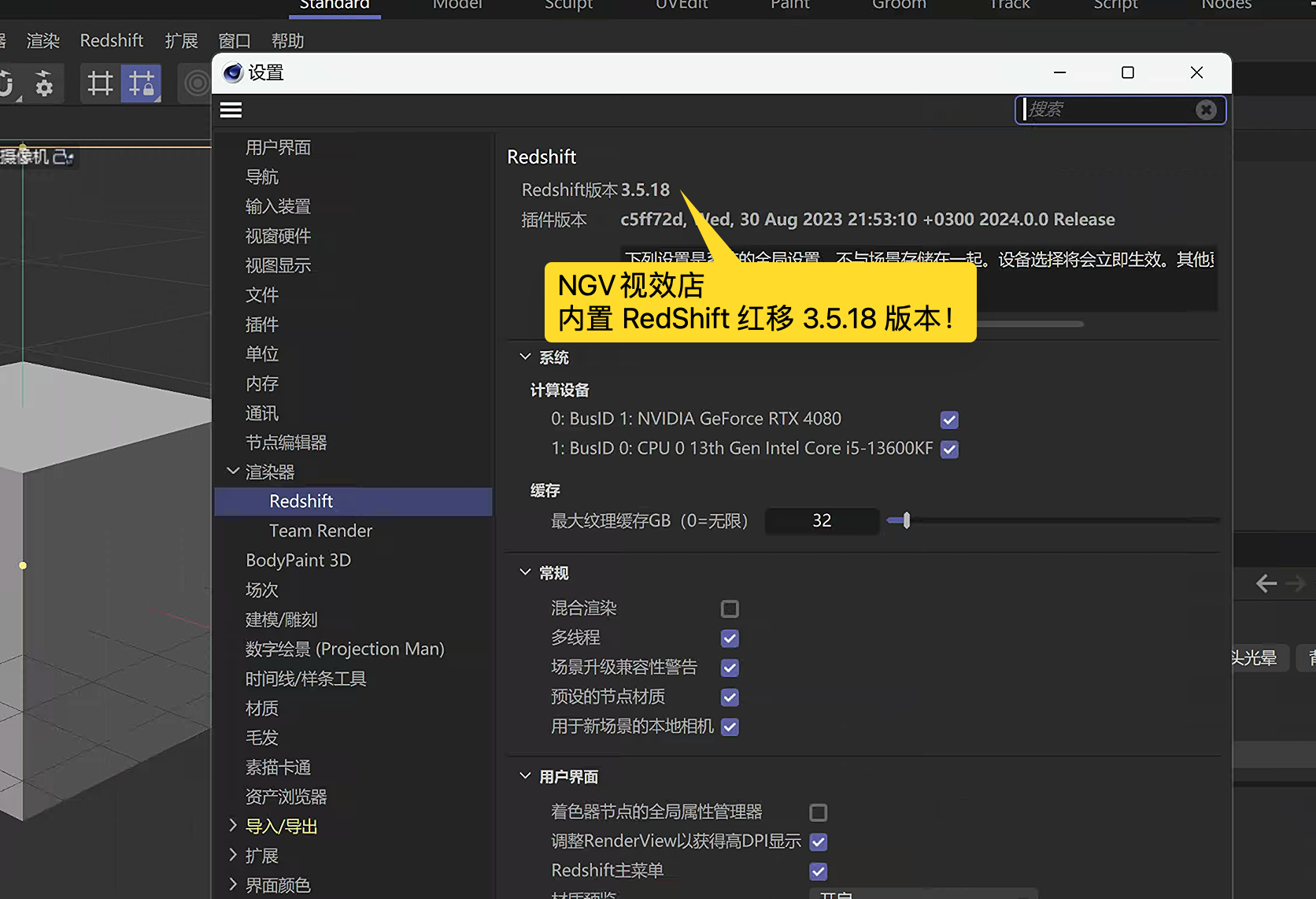The width and height of the screenshot is (1316, 899).
Task: Toggle NVIDIA GeForce RTX 4080 device checkbox
Action: coord(949,420)
